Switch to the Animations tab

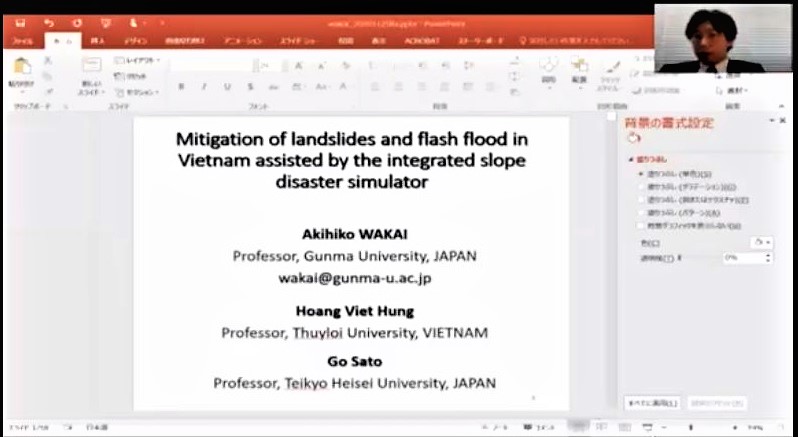[x=243, y=41]
